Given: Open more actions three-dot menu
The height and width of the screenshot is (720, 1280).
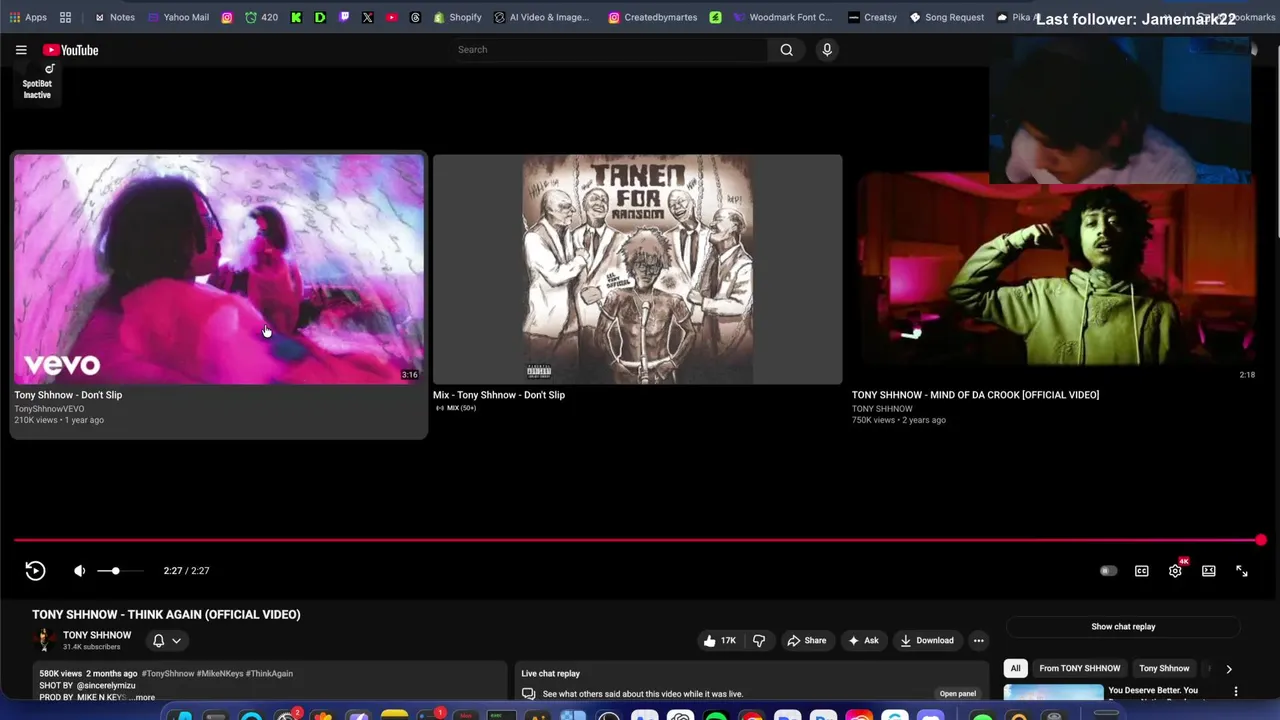Looking at the screenshot, I should point(979,641).
